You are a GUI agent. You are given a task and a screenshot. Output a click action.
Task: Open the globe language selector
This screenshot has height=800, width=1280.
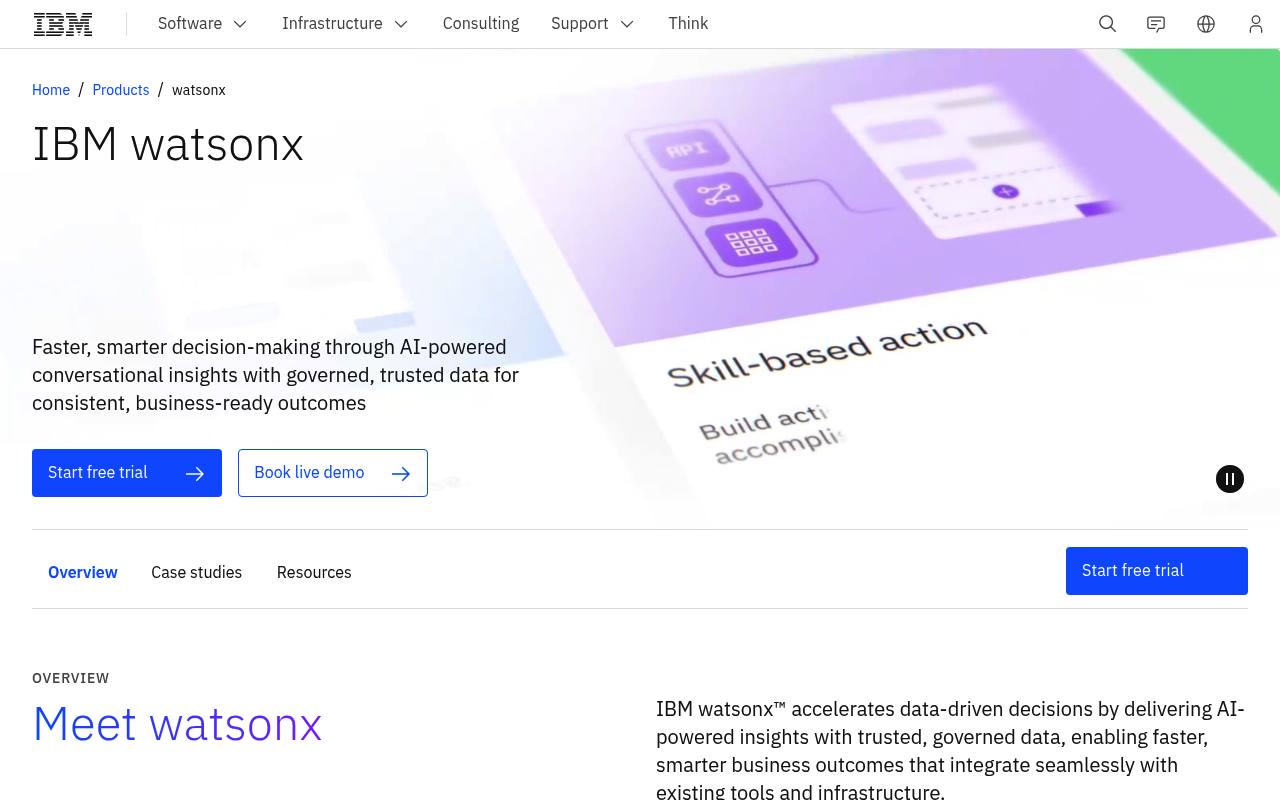click(1206, 24)
